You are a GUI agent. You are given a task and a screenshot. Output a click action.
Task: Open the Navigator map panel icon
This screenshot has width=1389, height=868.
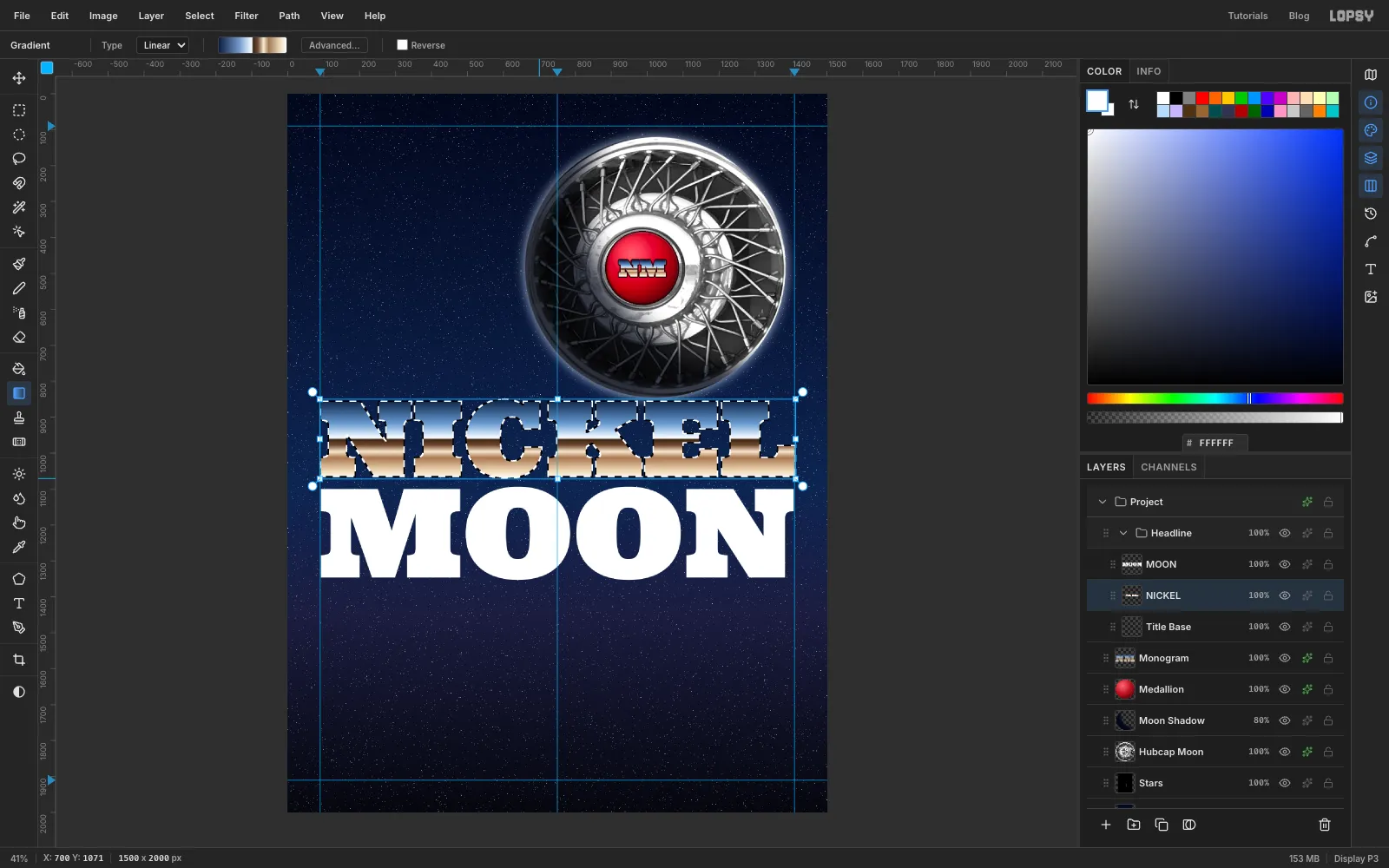[1371, 75]
